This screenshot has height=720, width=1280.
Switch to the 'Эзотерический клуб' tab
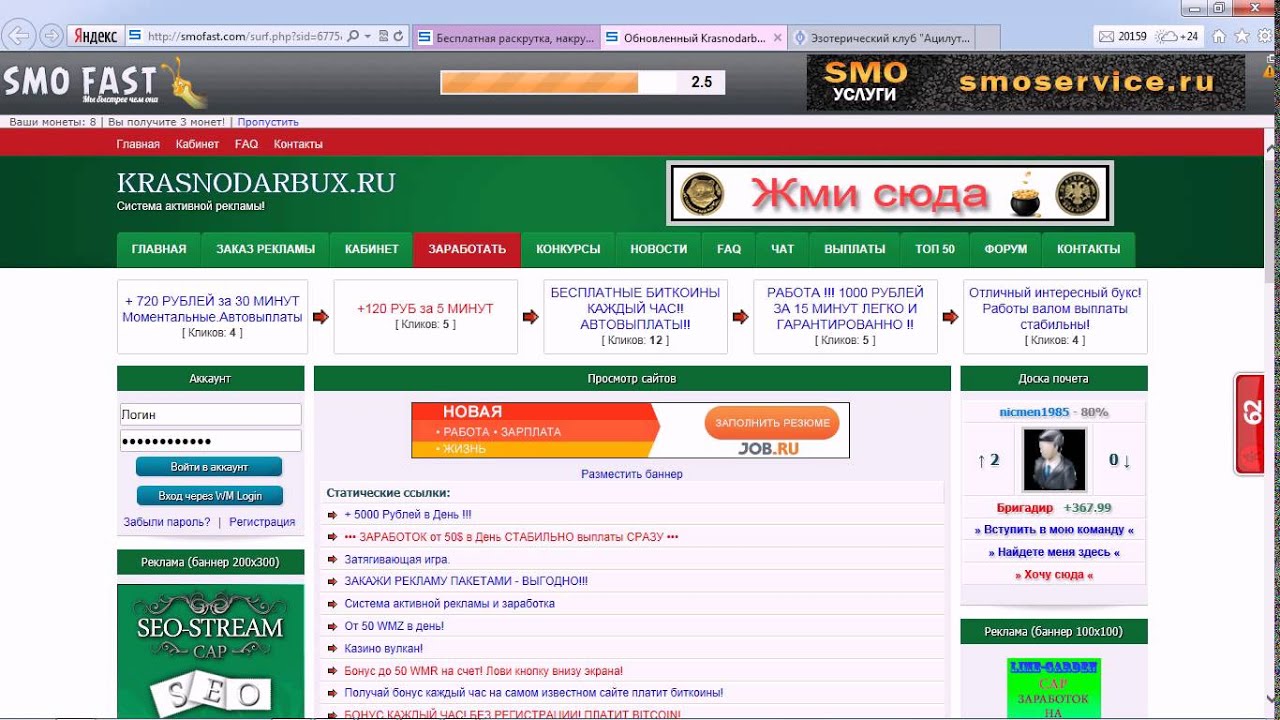pos(880,38)
